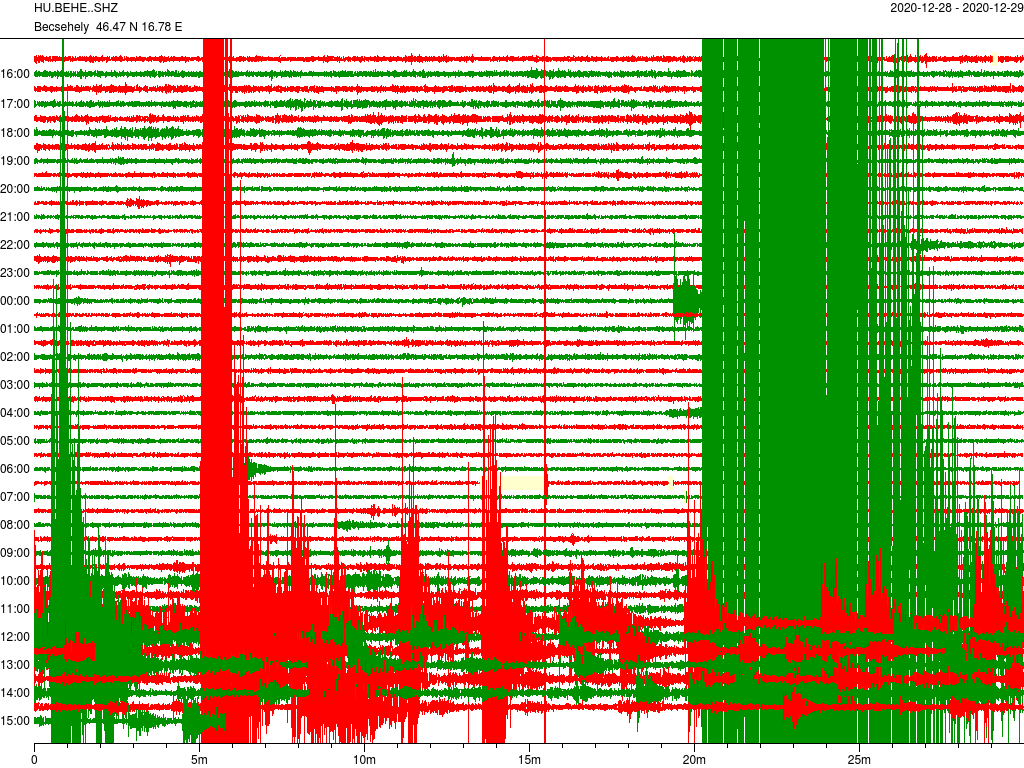The height and width of the screenshot is (768, 1024).
Task: Select the 16:00 hour label
Action: point(15,74)
